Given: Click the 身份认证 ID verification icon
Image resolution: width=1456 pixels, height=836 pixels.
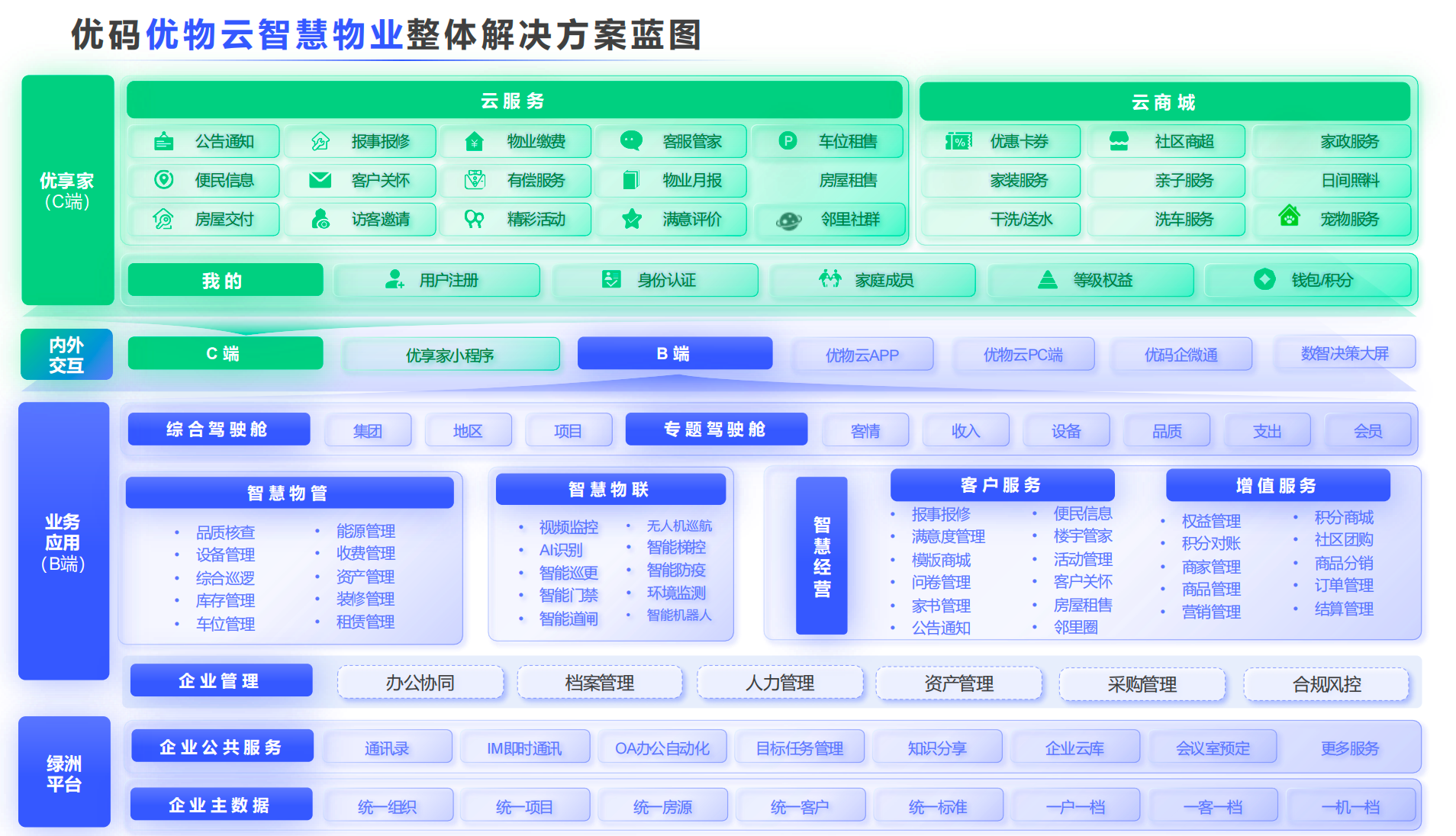Looking at the screenshot, I should tap(611, 279).
